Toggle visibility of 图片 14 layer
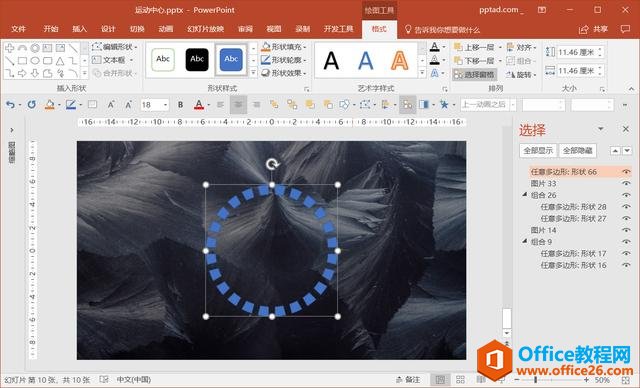Viewport: 640px width, 388px height. 626,230
